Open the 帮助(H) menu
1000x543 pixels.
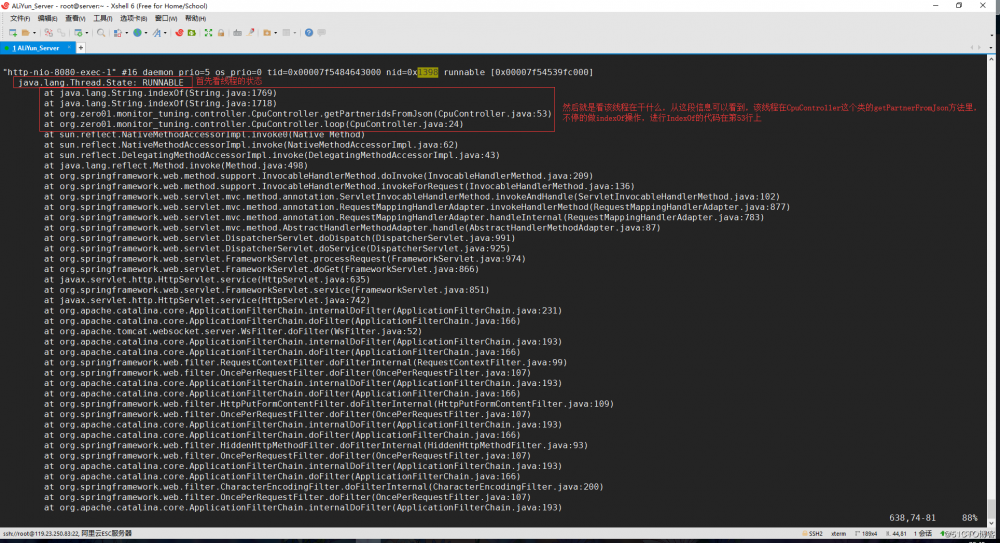coord(195,19)
